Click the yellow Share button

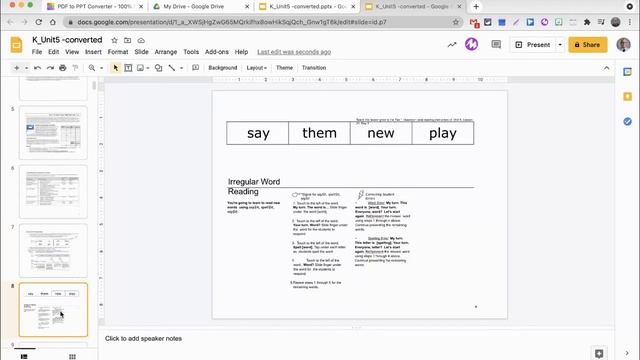tap(588, 45)
